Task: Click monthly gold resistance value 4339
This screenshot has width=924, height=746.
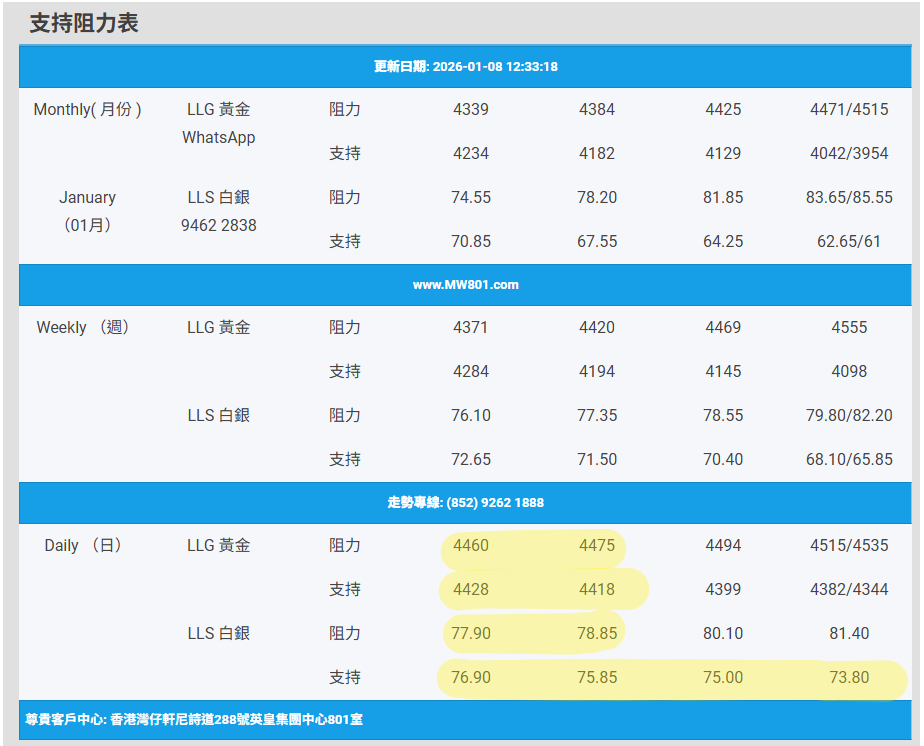Action: pos(471,110)
